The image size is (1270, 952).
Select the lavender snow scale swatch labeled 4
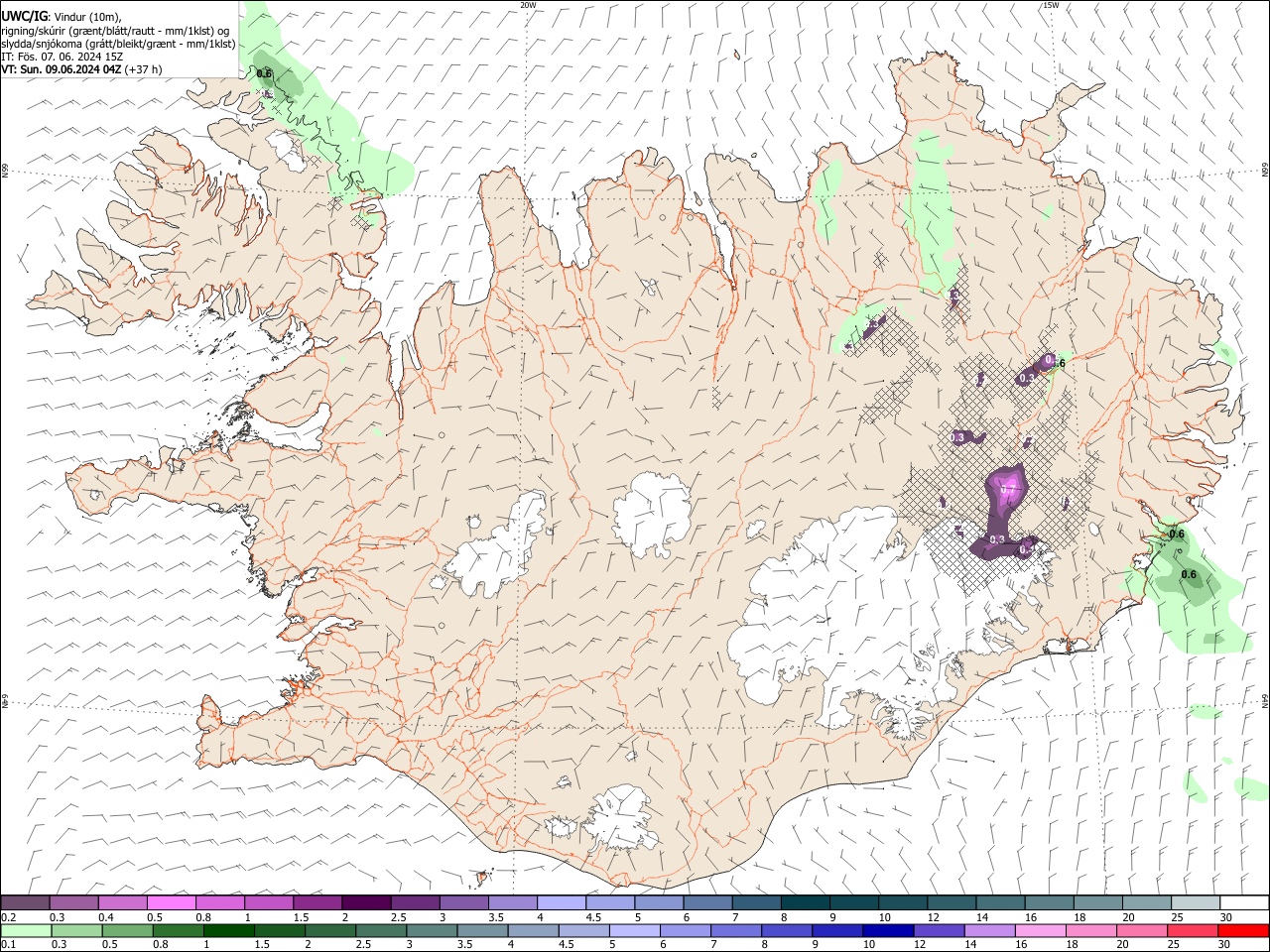pyautogui.click(x=560, y=903)
